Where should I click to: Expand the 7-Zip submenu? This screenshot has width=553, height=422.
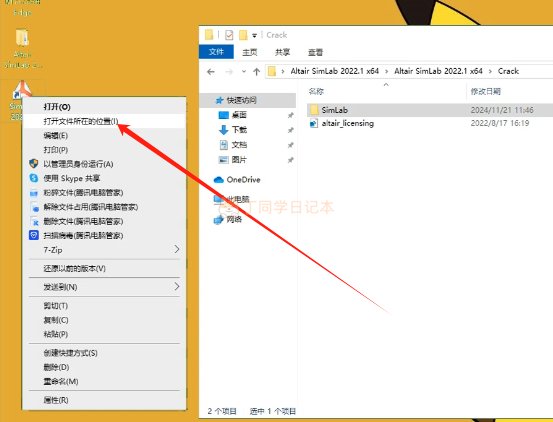[x=104, y=250]
